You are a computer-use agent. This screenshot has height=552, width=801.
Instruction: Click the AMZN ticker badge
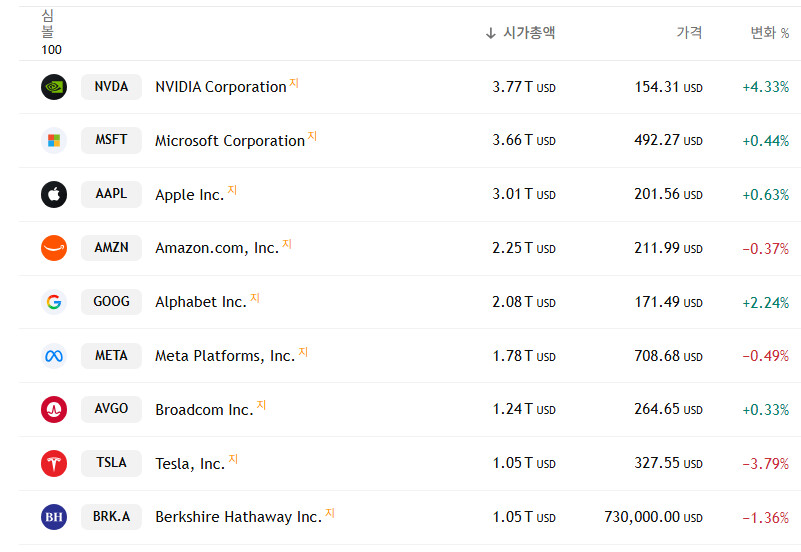(111, 248)
